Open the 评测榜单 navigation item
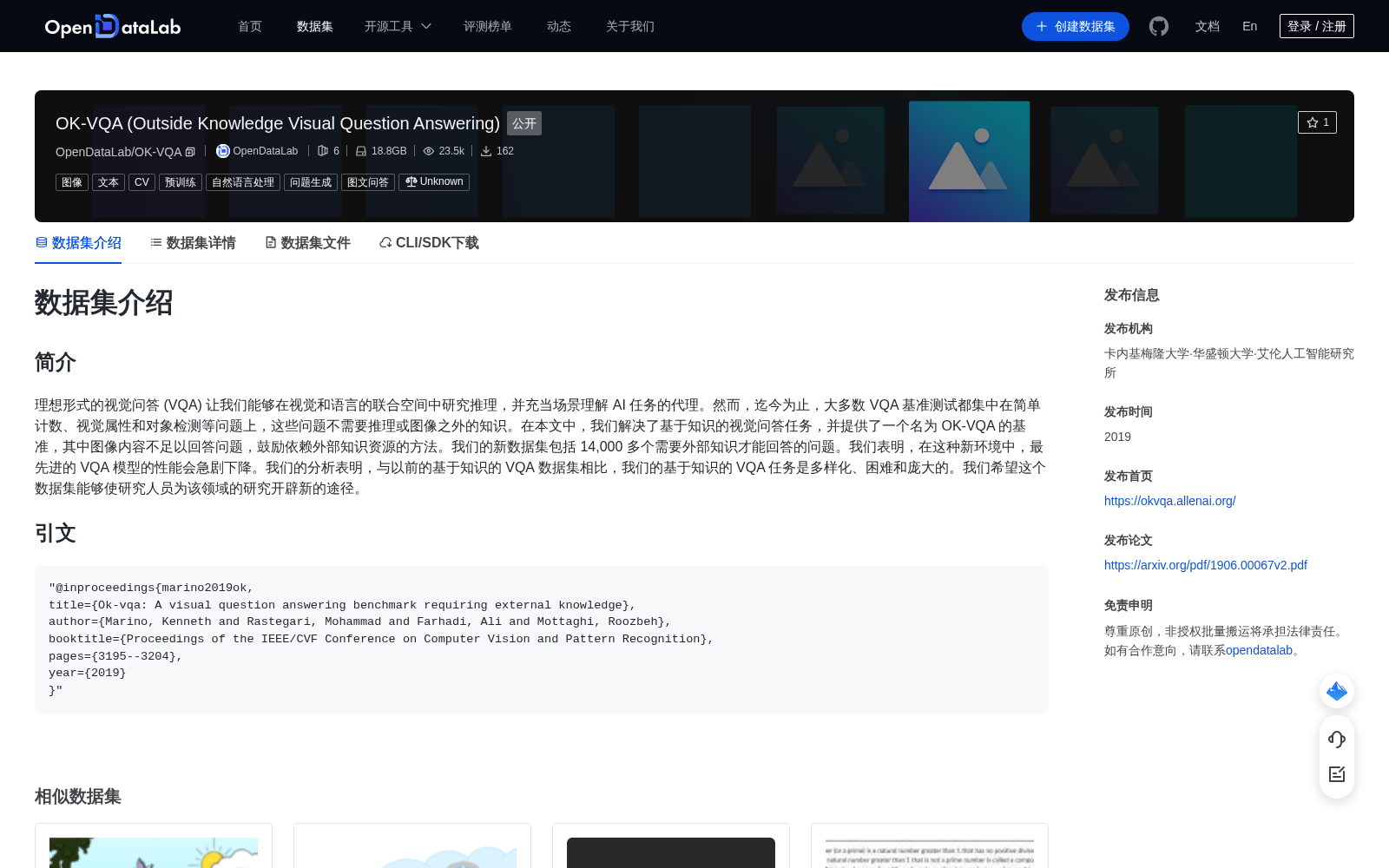The width and height of the screenshot is (1389, 868). click(488, 26)
